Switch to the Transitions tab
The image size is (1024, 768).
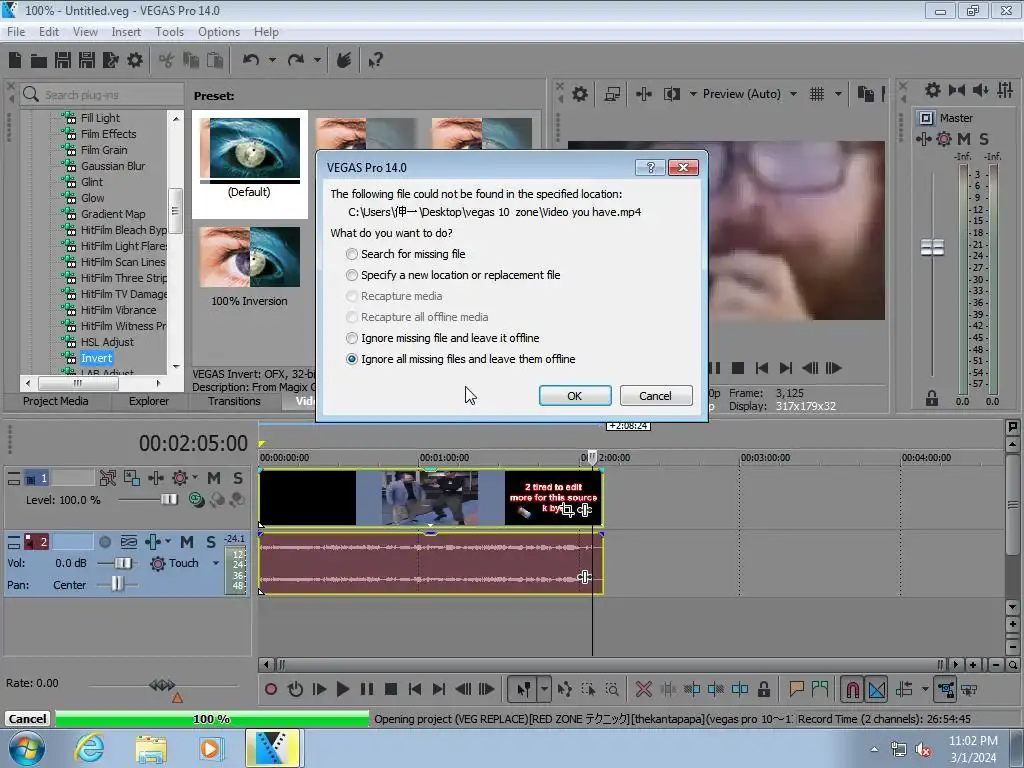pos(234,401)
